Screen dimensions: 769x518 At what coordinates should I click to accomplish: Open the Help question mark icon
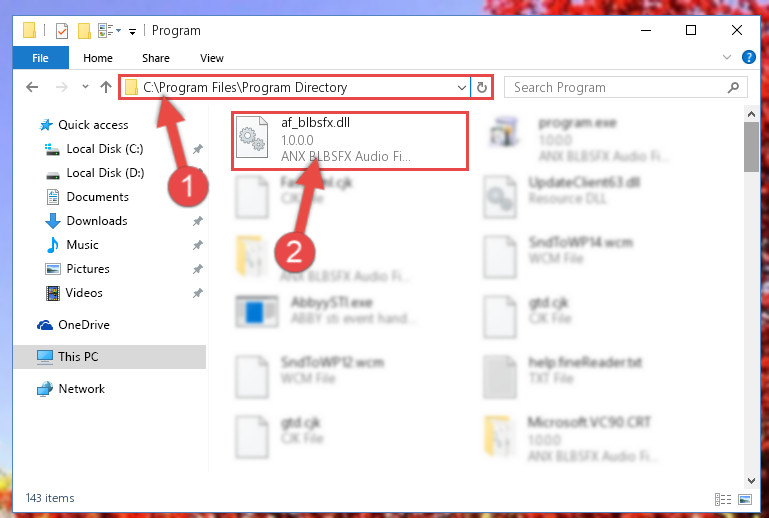[748, 57]
